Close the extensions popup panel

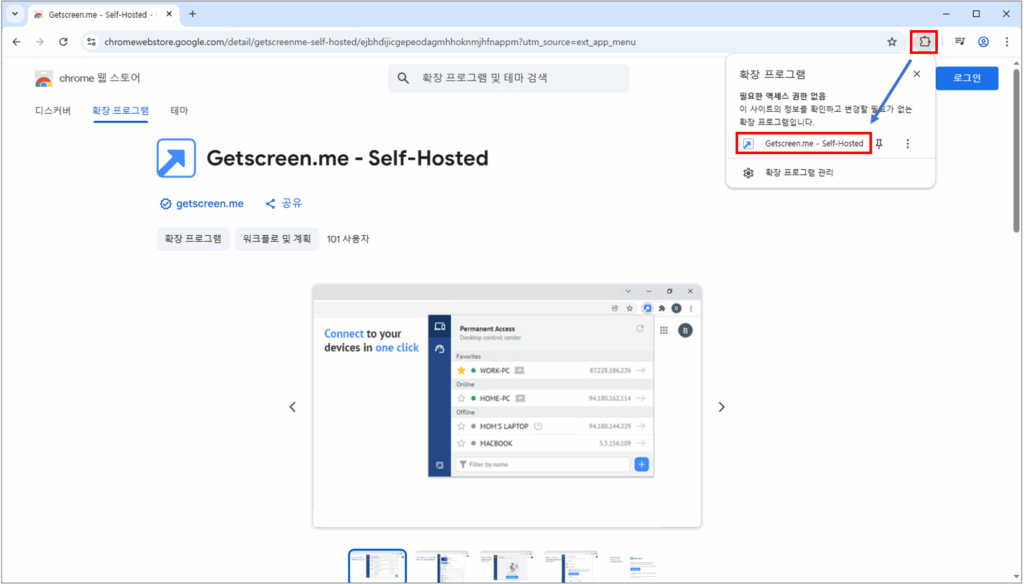pyautogui.click(x=917, y=74)
